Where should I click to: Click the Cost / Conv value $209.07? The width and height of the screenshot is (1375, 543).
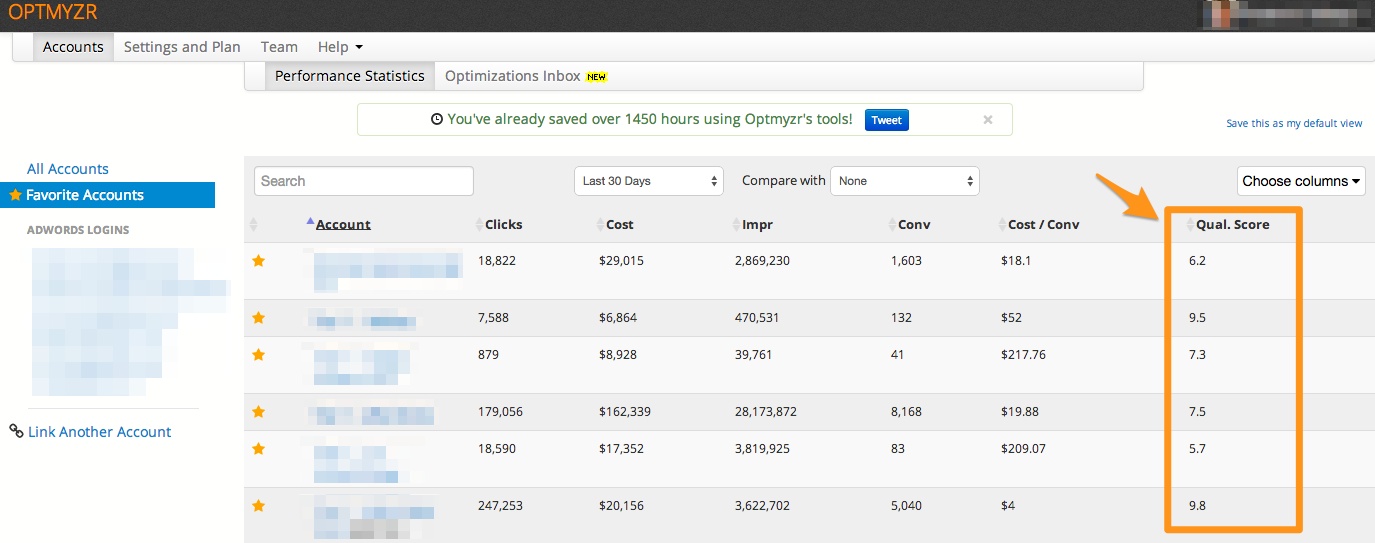(1022, 448)
